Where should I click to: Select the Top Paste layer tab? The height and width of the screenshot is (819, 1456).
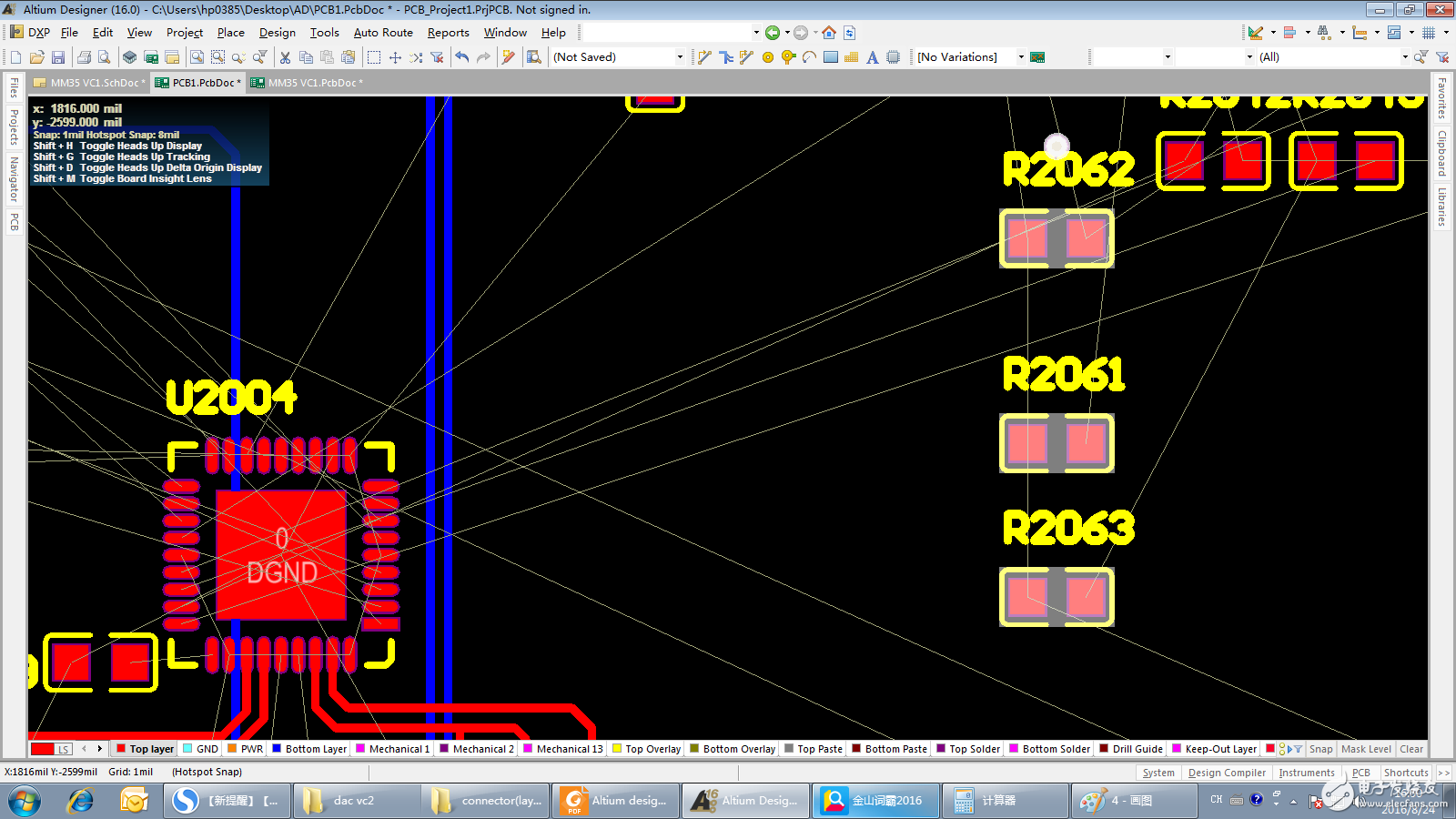point(814,749)
